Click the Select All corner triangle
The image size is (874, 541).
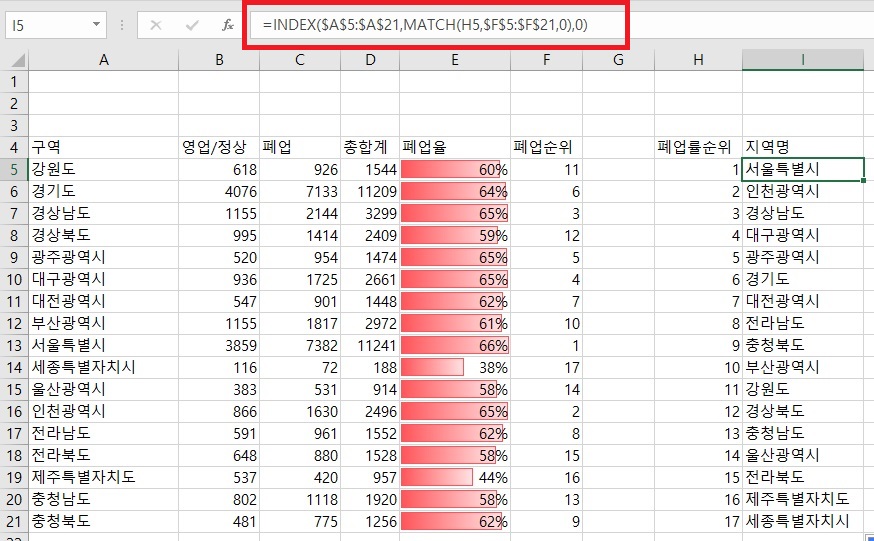(x=18, y=60)
